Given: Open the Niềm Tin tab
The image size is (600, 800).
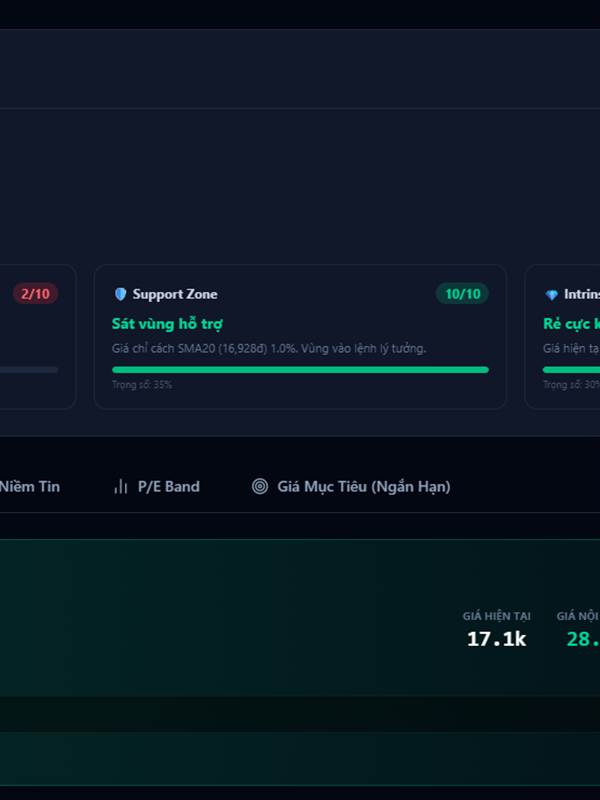Looking at the screenshot, I should coord(30,487).
